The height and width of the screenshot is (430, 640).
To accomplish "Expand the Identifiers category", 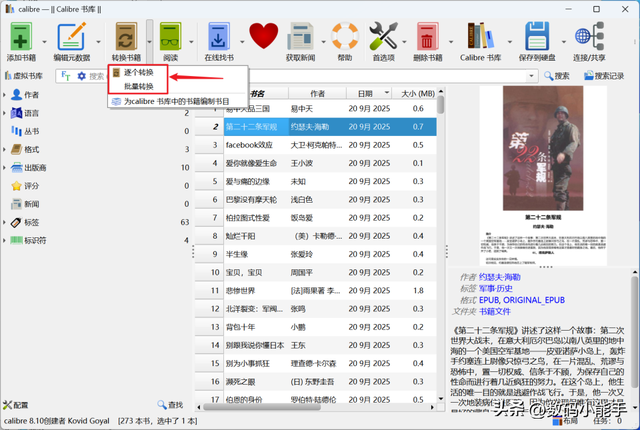I will (x=4, y=240).
